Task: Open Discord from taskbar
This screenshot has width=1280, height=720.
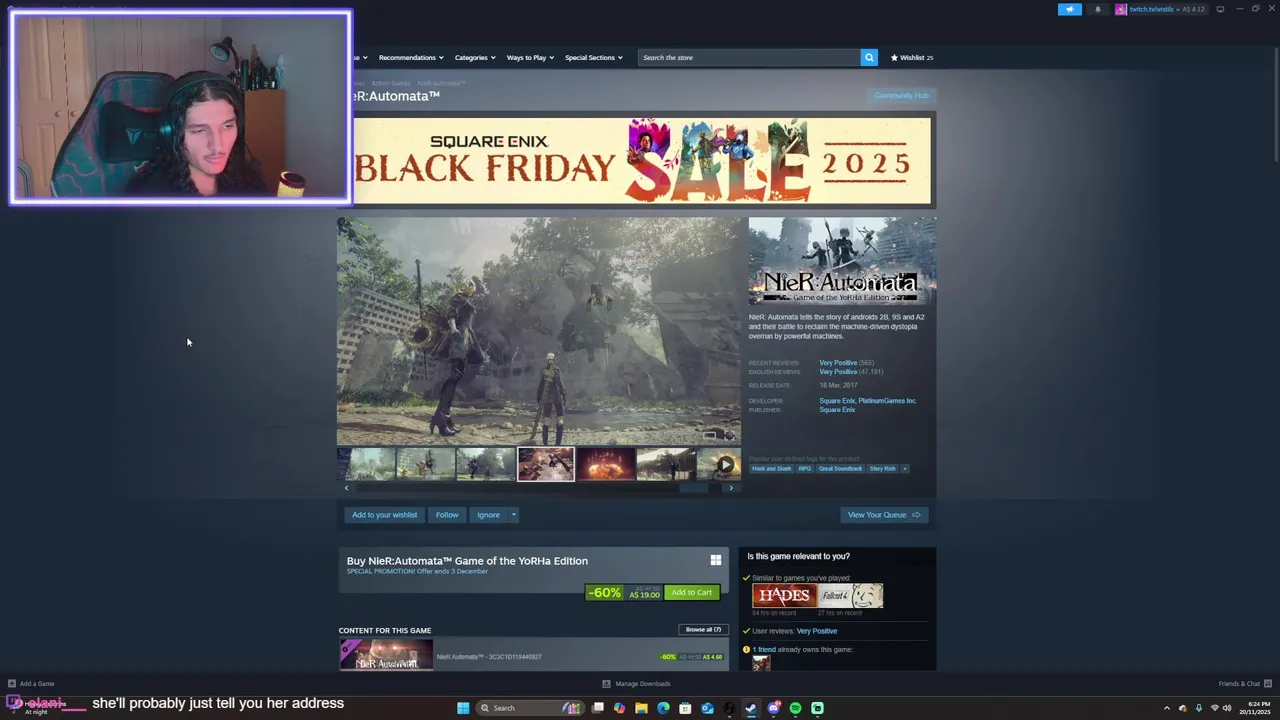Action: pos(773,708)
